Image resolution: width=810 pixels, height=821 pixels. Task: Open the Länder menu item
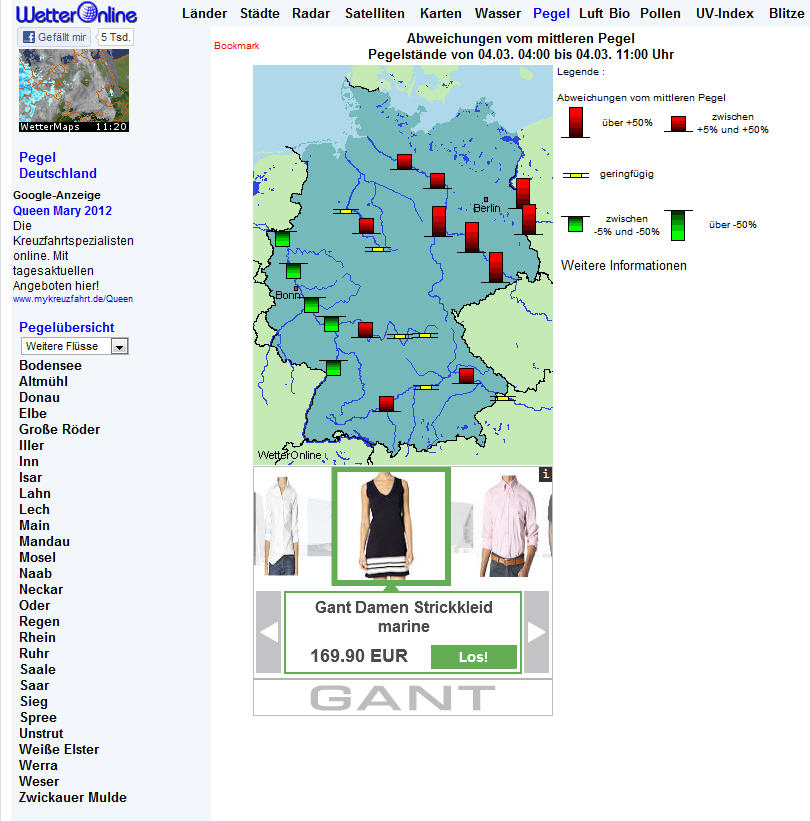204,14
